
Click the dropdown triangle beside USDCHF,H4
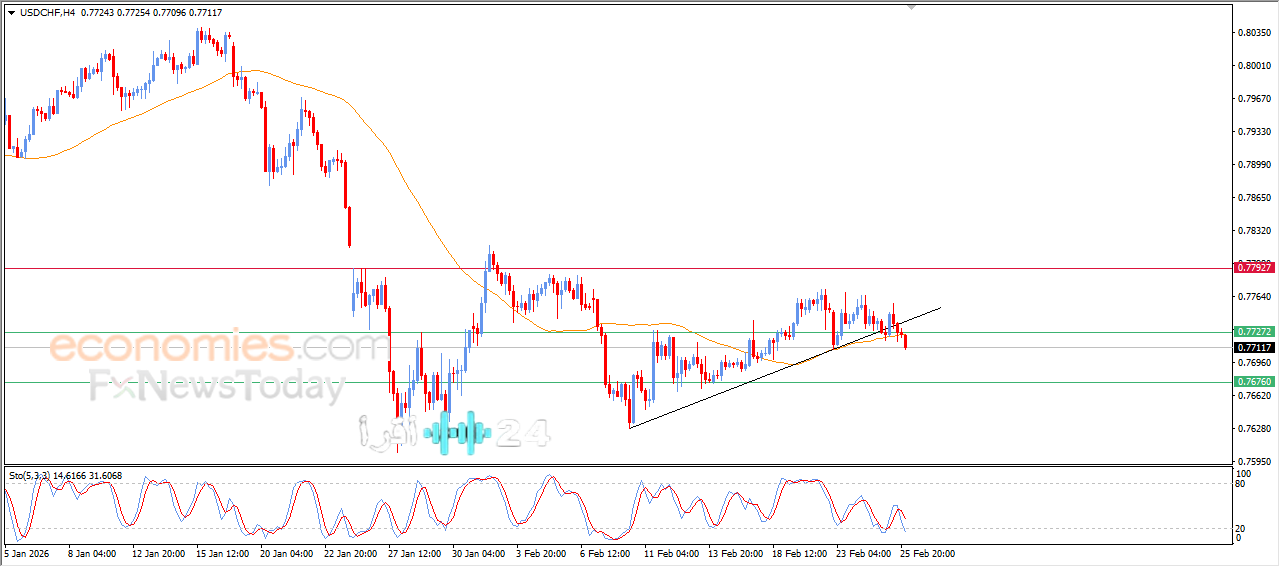[x=12, y=13]
